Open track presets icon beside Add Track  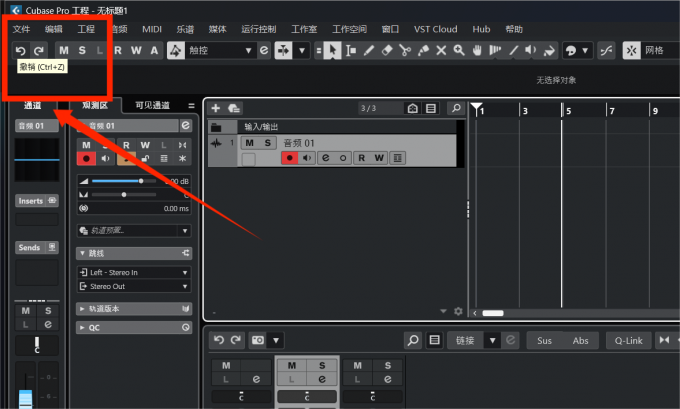tap(234, 108)
